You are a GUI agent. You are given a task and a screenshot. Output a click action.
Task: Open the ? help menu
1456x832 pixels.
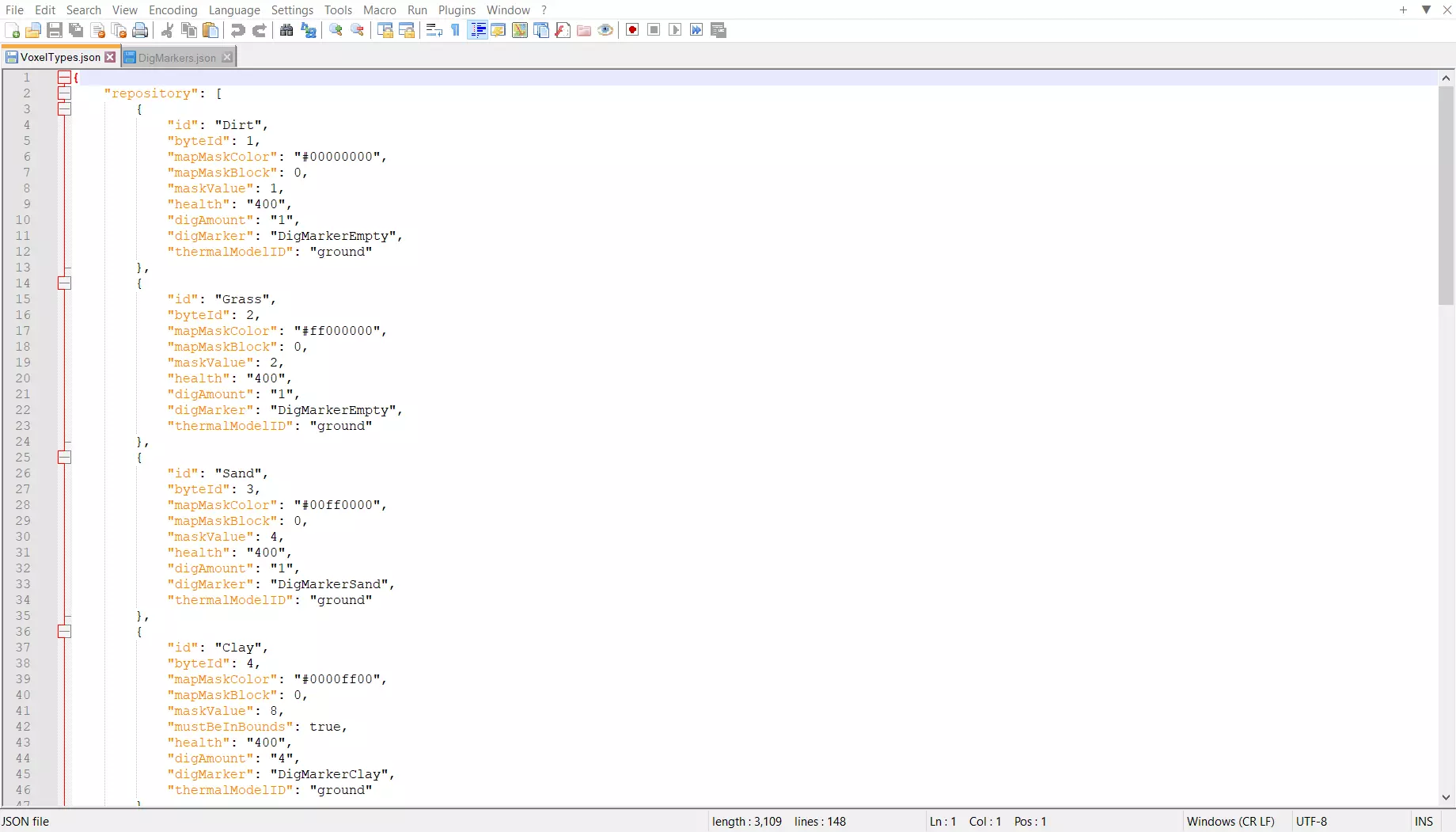click(x=544, y=9)
